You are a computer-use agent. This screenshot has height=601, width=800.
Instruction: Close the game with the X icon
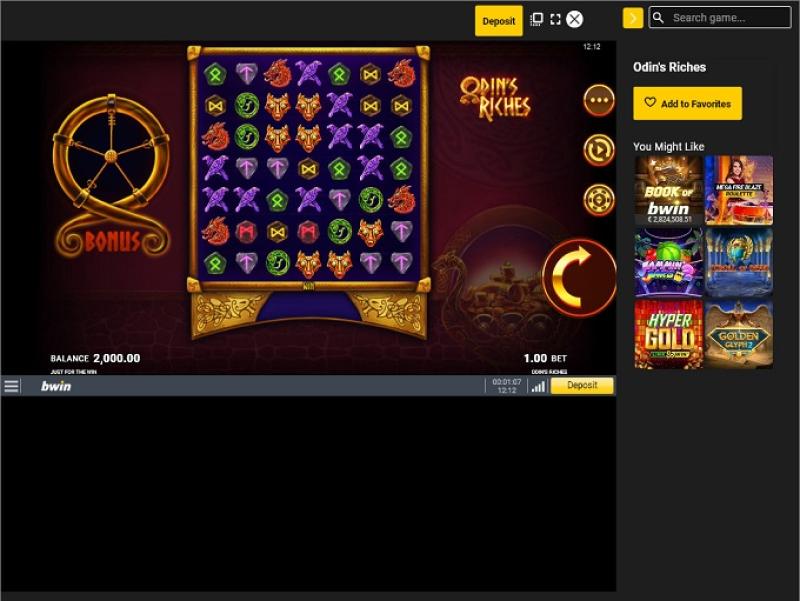(574, 19)
